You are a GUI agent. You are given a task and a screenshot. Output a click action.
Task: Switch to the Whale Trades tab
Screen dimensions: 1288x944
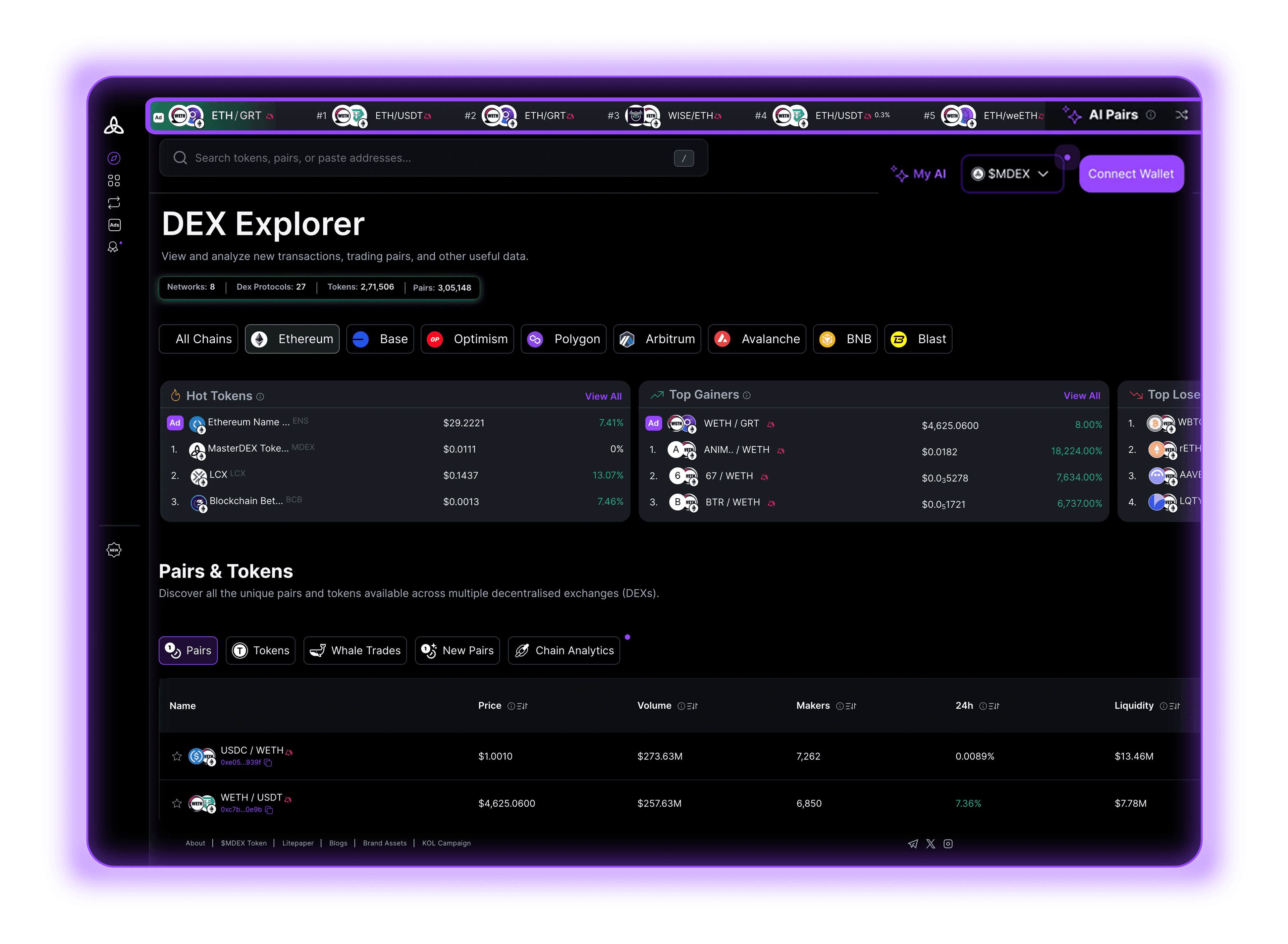(x=355, y=650)
